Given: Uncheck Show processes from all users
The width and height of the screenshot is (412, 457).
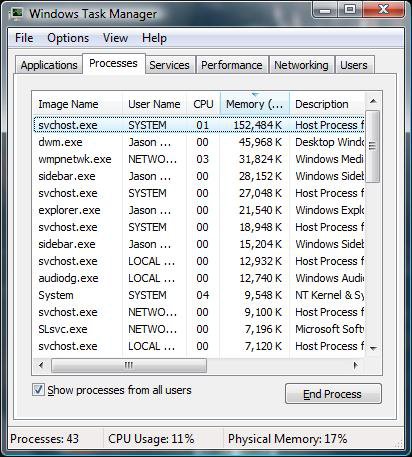Looking at the screenshot, I should click(x=38, y=389).
